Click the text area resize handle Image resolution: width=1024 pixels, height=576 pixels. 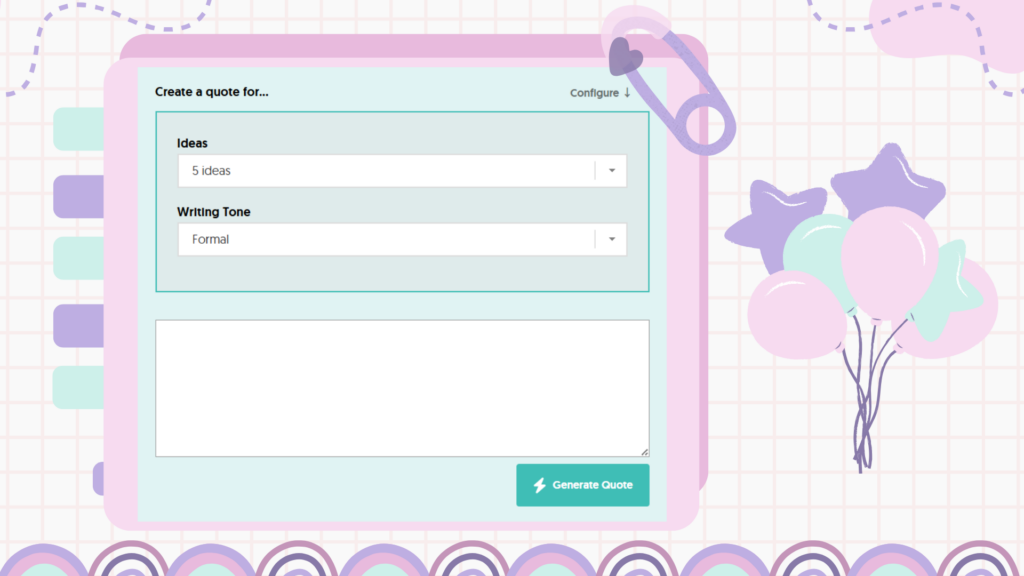645,452
